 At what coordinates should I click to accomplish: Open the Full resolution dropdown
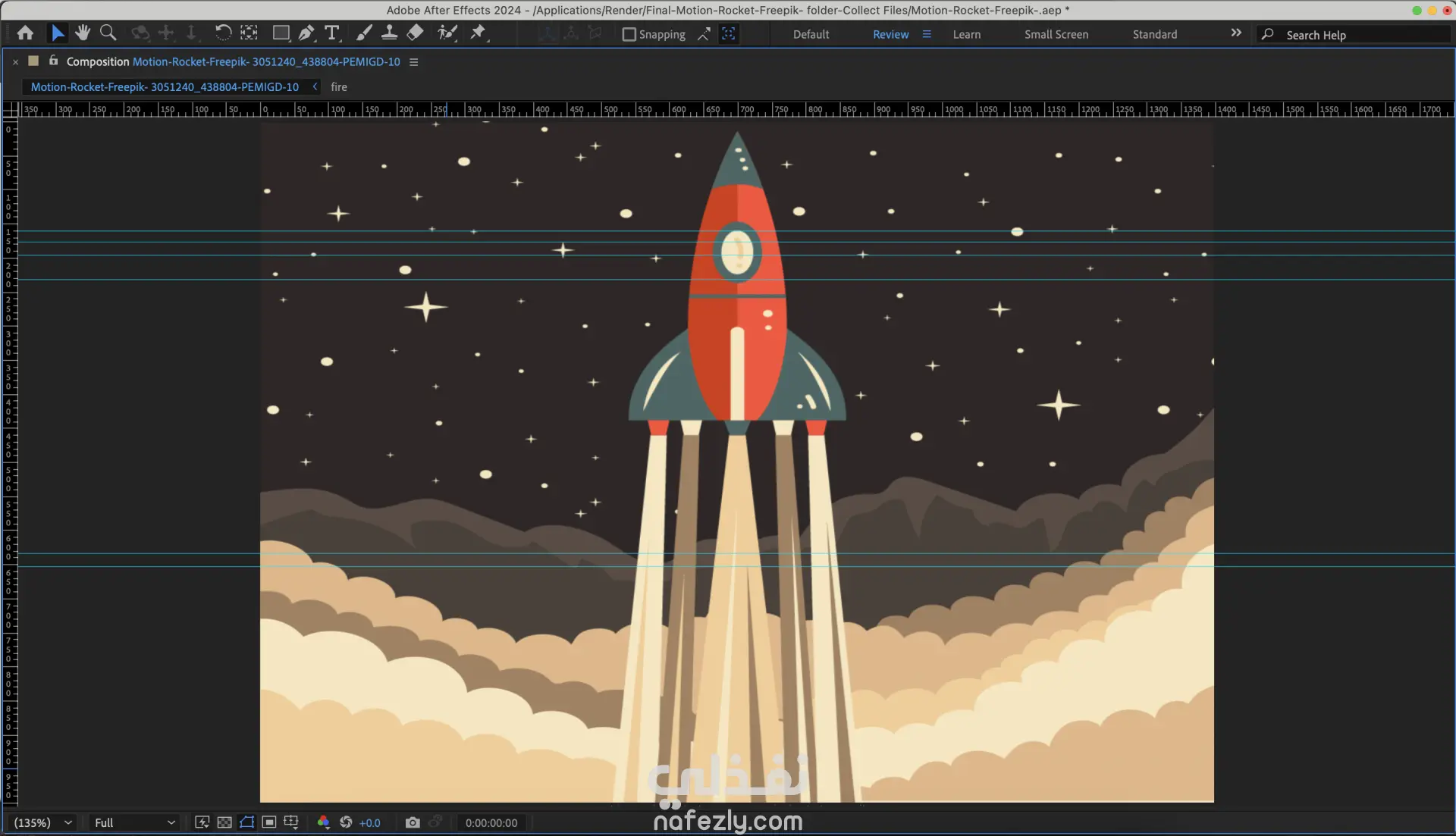[134, 822]
